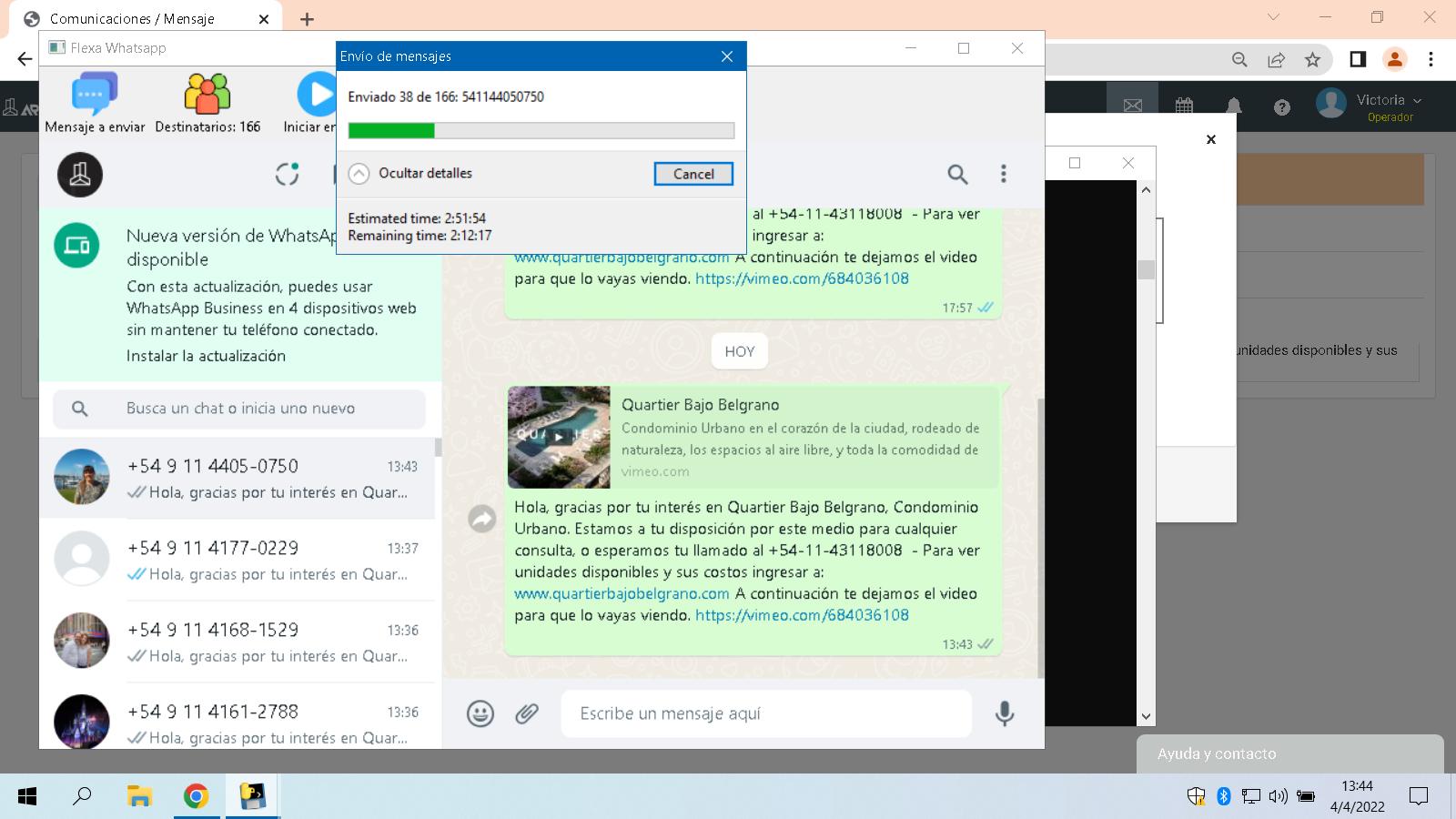Screen dimensions: 1456x819
Task: Open chat +54 9 11 4168-1529
Action: coord(237,642)
